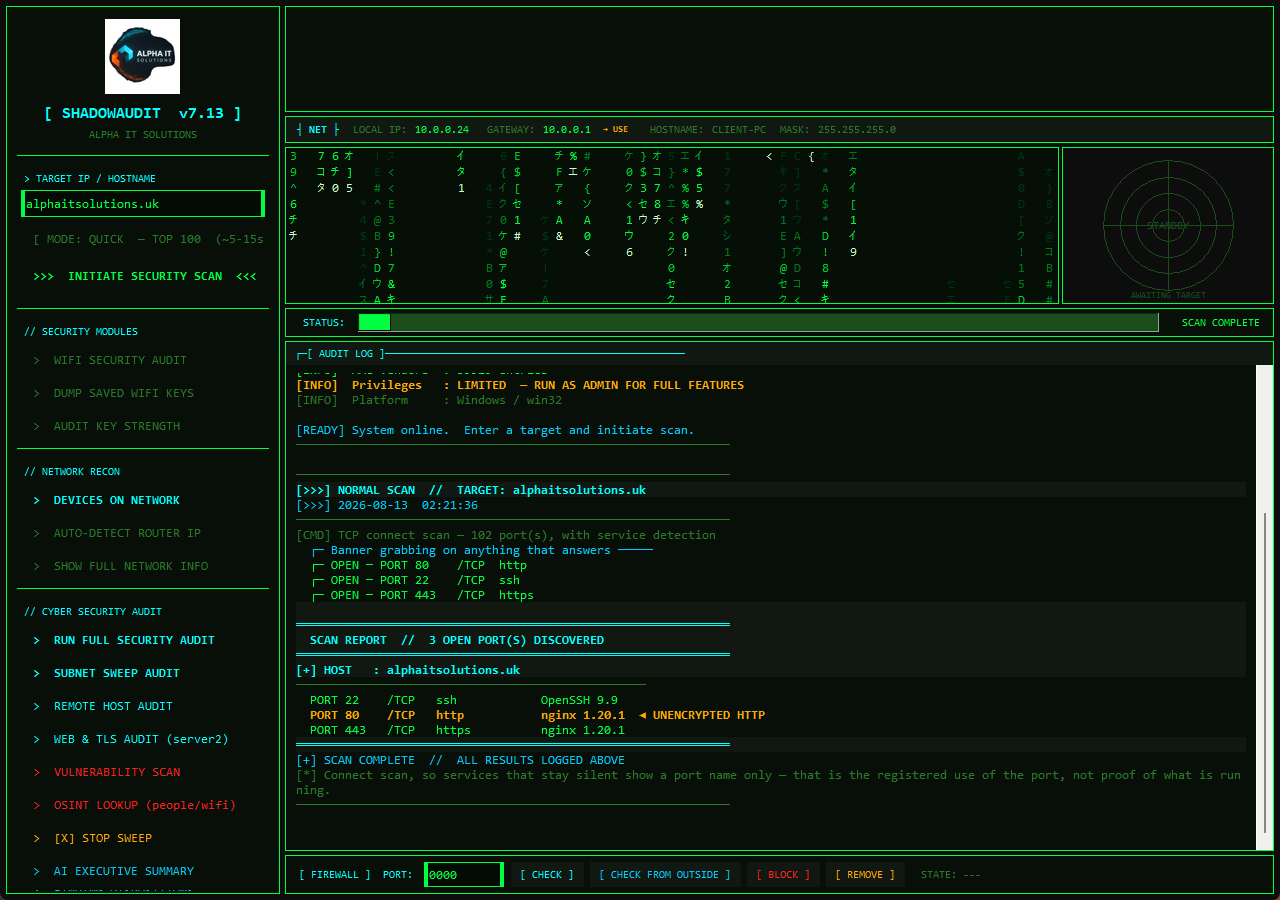Click [+] HOST alphaitsolutions.uk line
1280x900 pixels.
(408, 670)
